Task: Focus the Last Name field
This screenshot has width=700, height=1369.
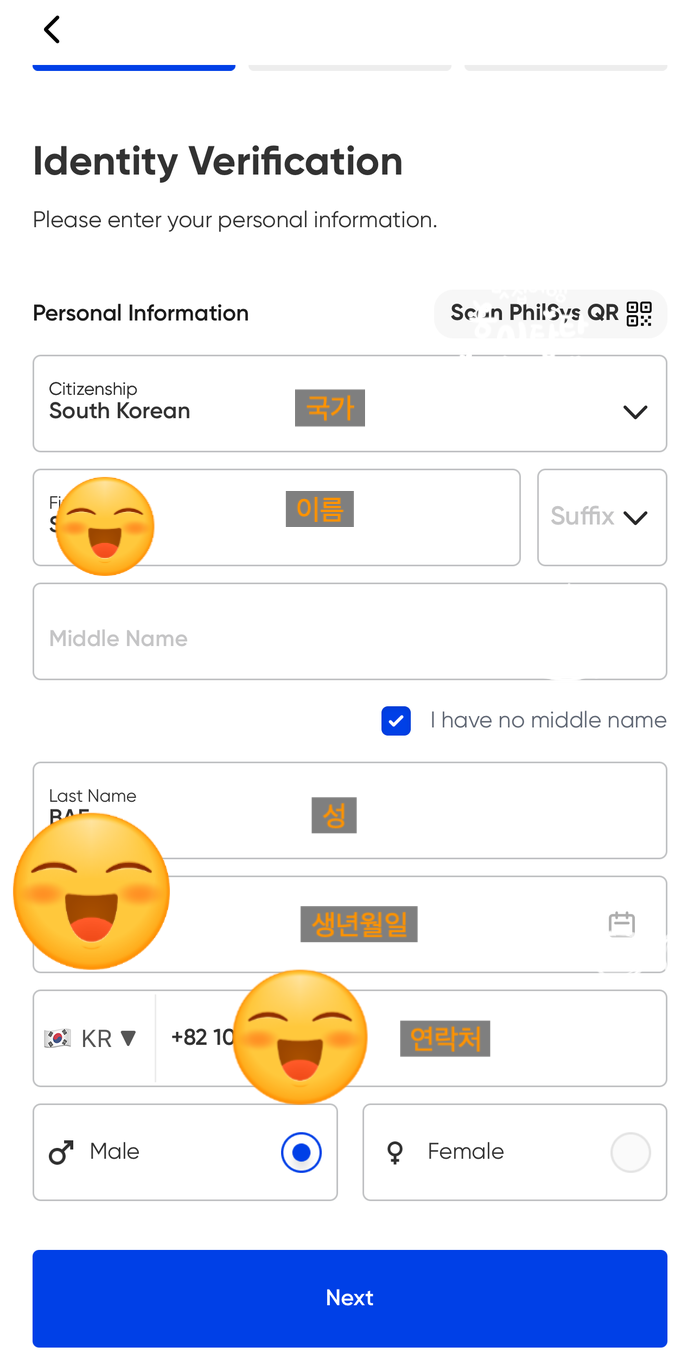Action: tap(350, 811)
